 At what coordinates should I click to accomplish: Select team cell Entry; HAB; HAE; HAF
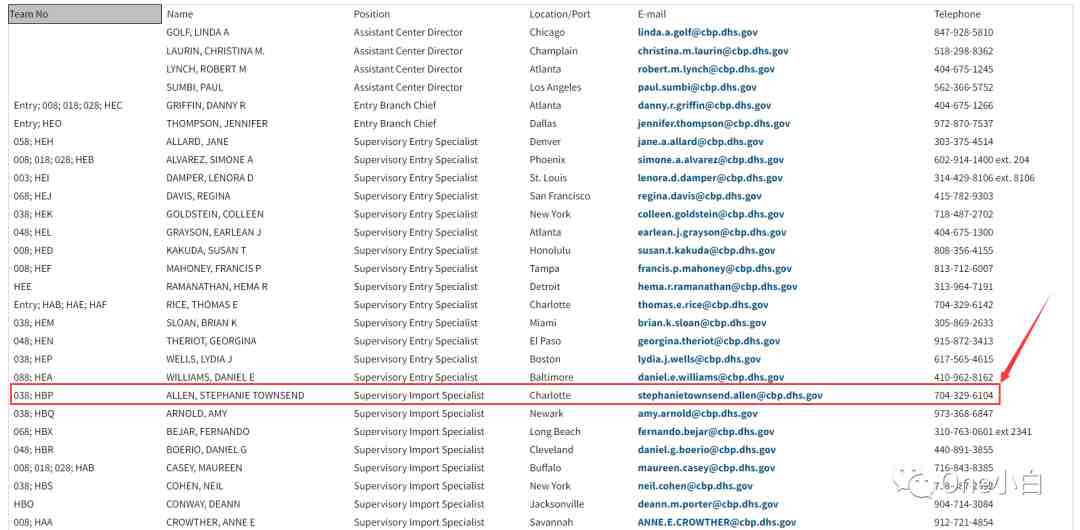coord(61,305)
